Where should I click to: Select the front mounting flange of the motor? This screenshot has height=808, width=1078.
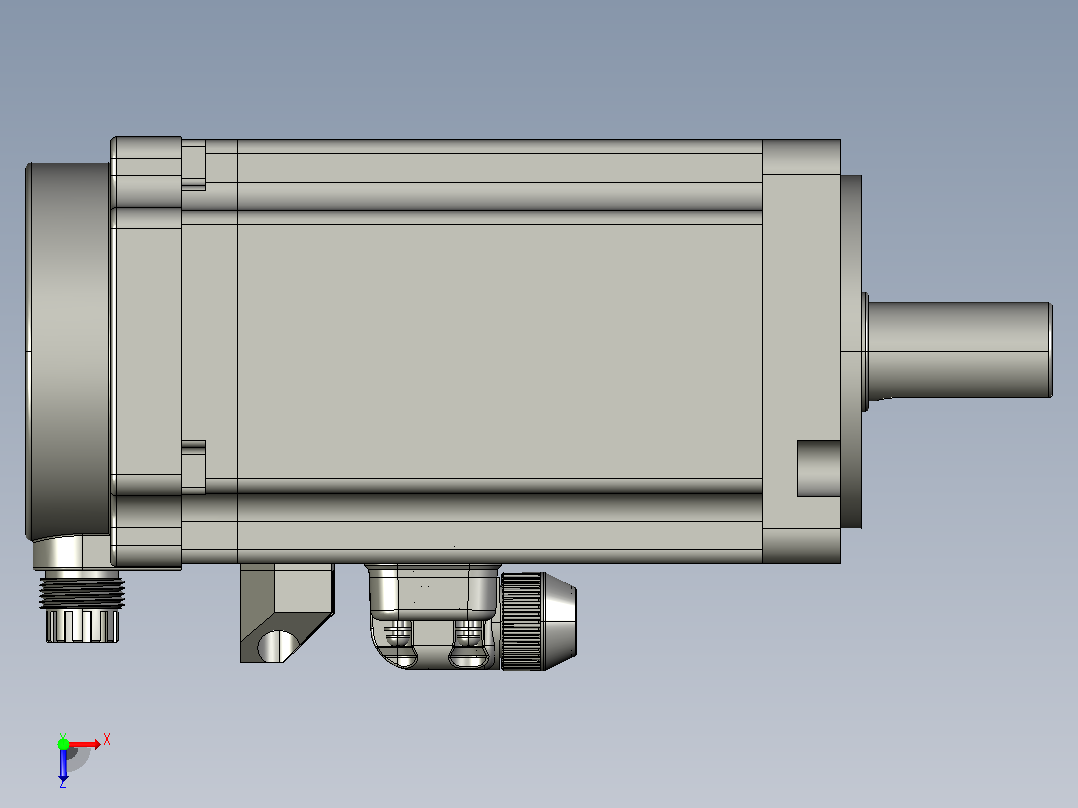pos(802,351)
